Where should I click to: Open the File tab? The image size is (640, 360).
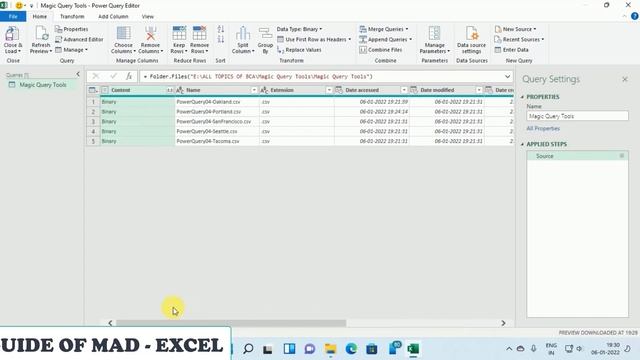(13, 16)
